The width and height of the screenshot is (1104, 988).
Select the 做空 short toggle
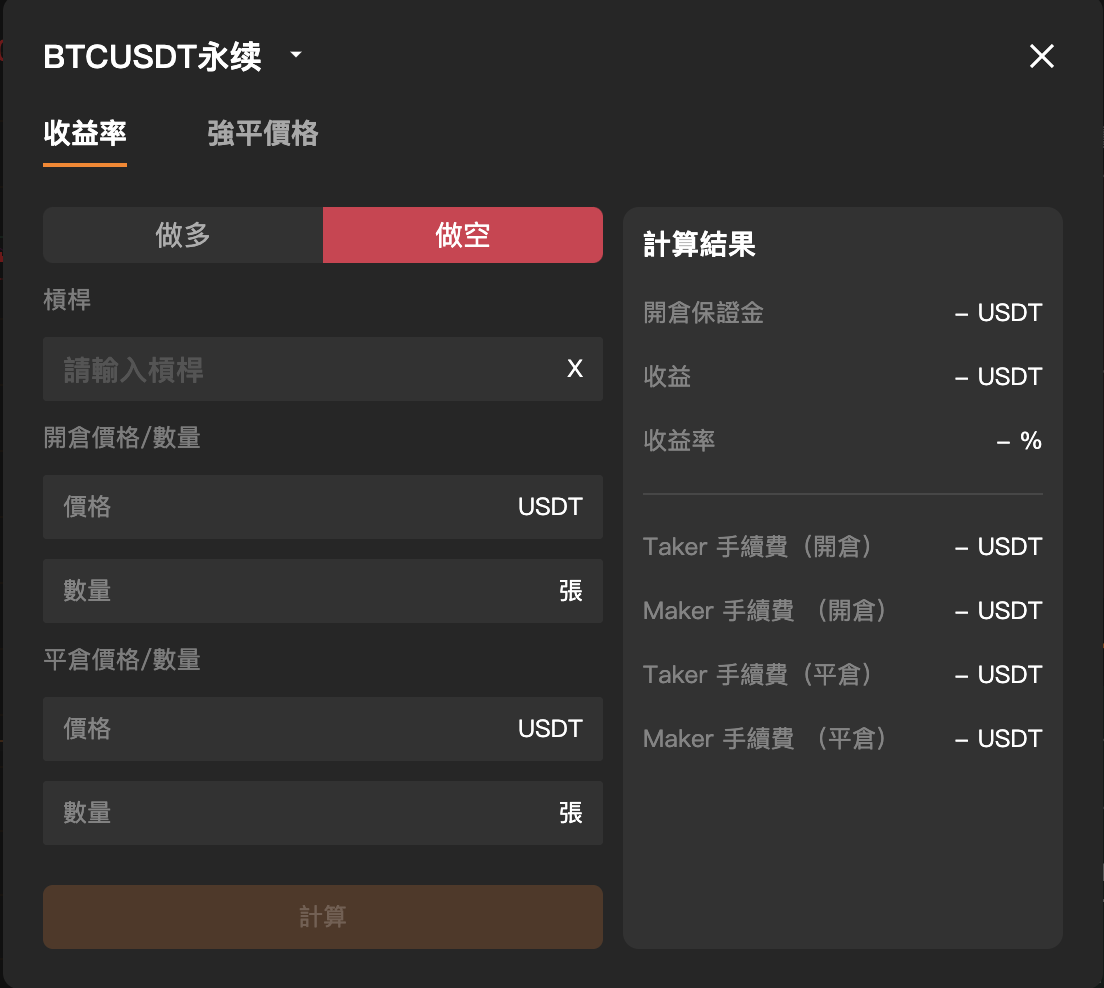463,235
